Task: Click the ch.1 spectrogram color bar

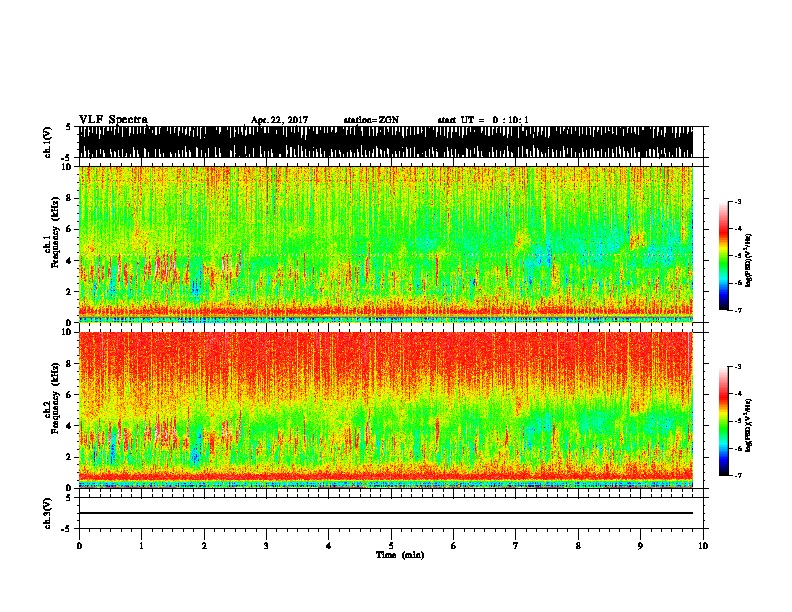Action: [723, 256]
